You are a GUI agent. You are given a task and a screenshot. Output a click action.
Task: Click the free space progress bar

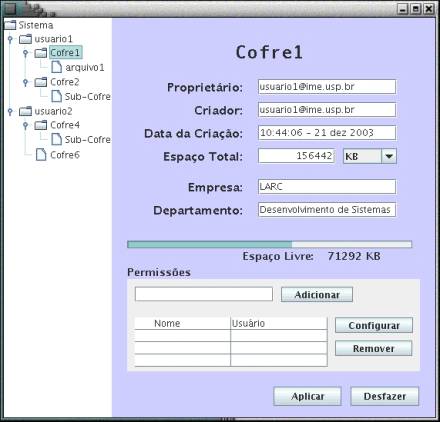(269, 244)
